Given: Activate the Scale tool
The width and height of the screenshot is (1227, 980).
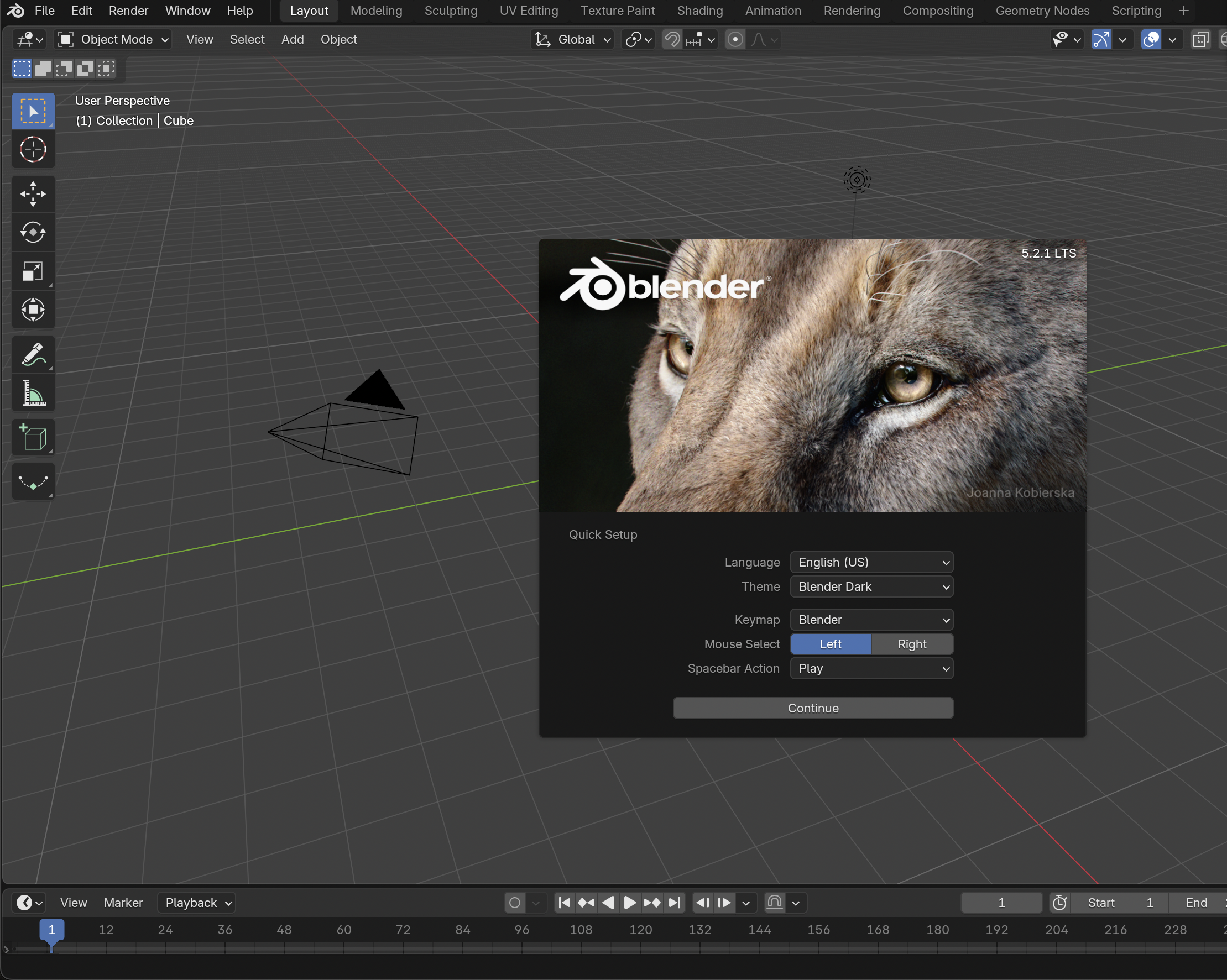Looking at the screenshot, I should click(x=33, y=271).
